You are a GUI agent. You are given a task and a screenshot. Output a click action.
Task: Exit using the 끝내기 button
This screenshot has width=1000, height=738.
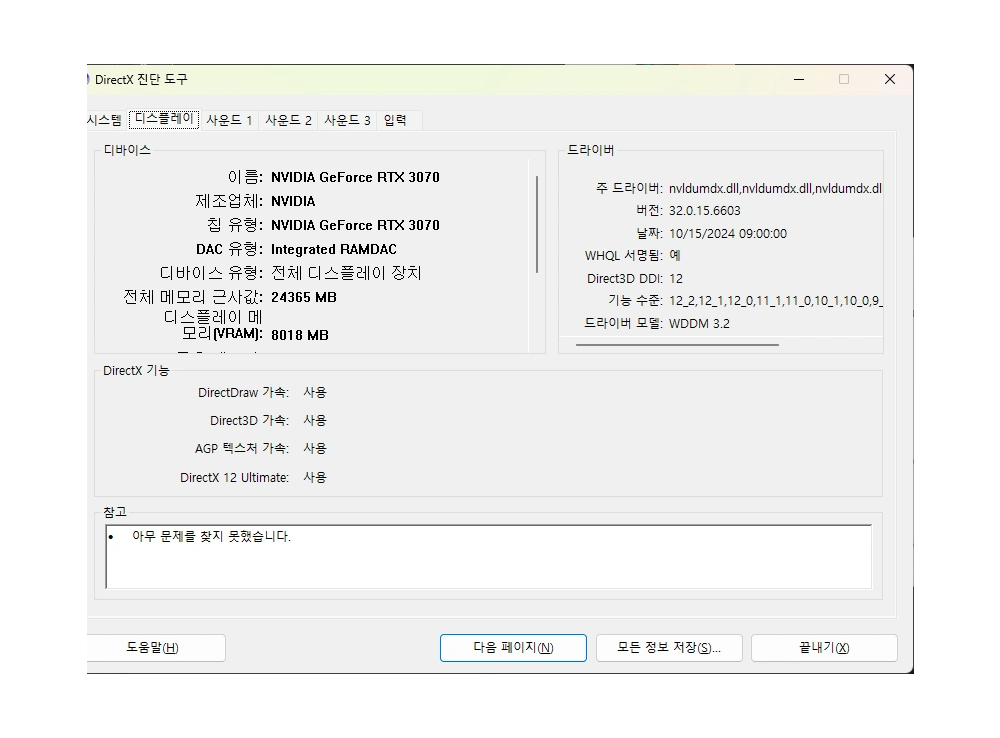coord(824,648)
